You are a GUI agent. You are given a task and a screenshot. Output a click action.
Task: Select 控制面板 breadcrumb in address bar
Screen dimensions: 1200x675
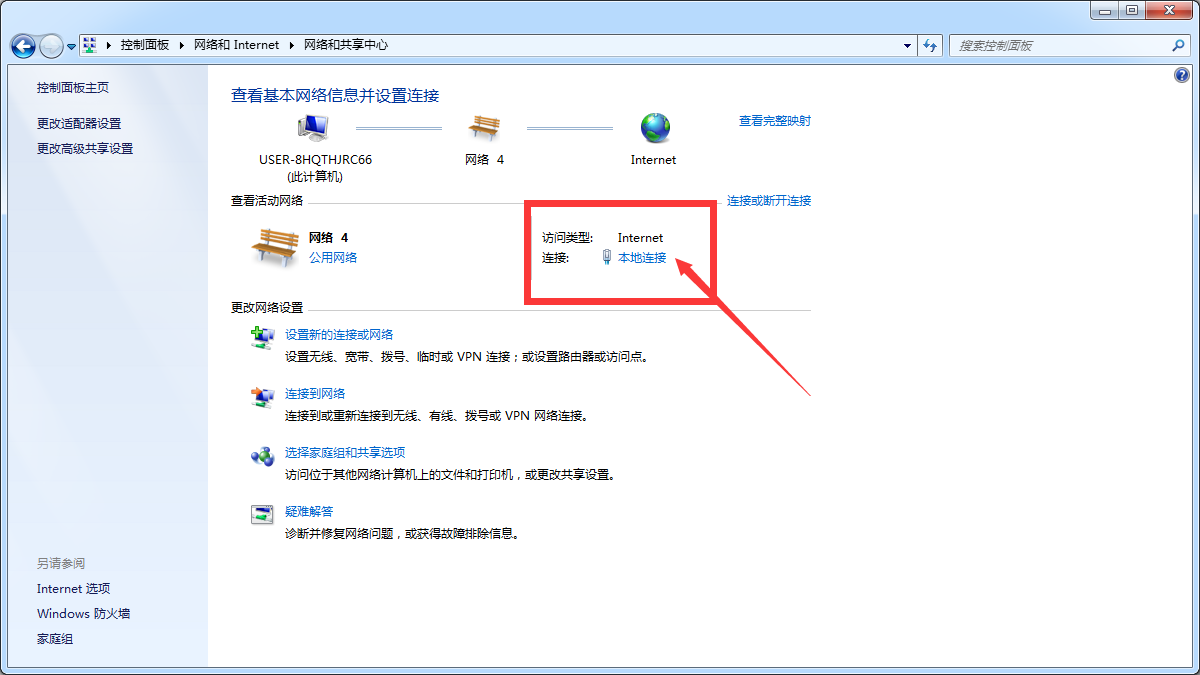point(145,45)
